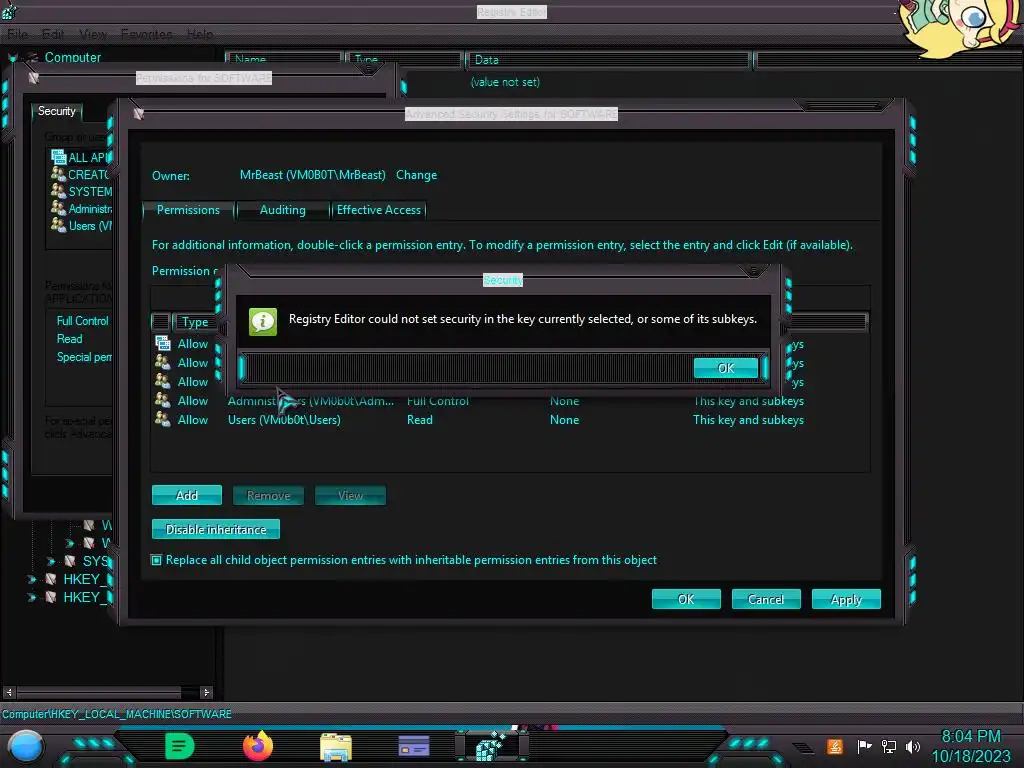Click the Advanced Security Settings window title icon
The width and height of the screenshot is (1024, 768).
(x=138, y=114)
